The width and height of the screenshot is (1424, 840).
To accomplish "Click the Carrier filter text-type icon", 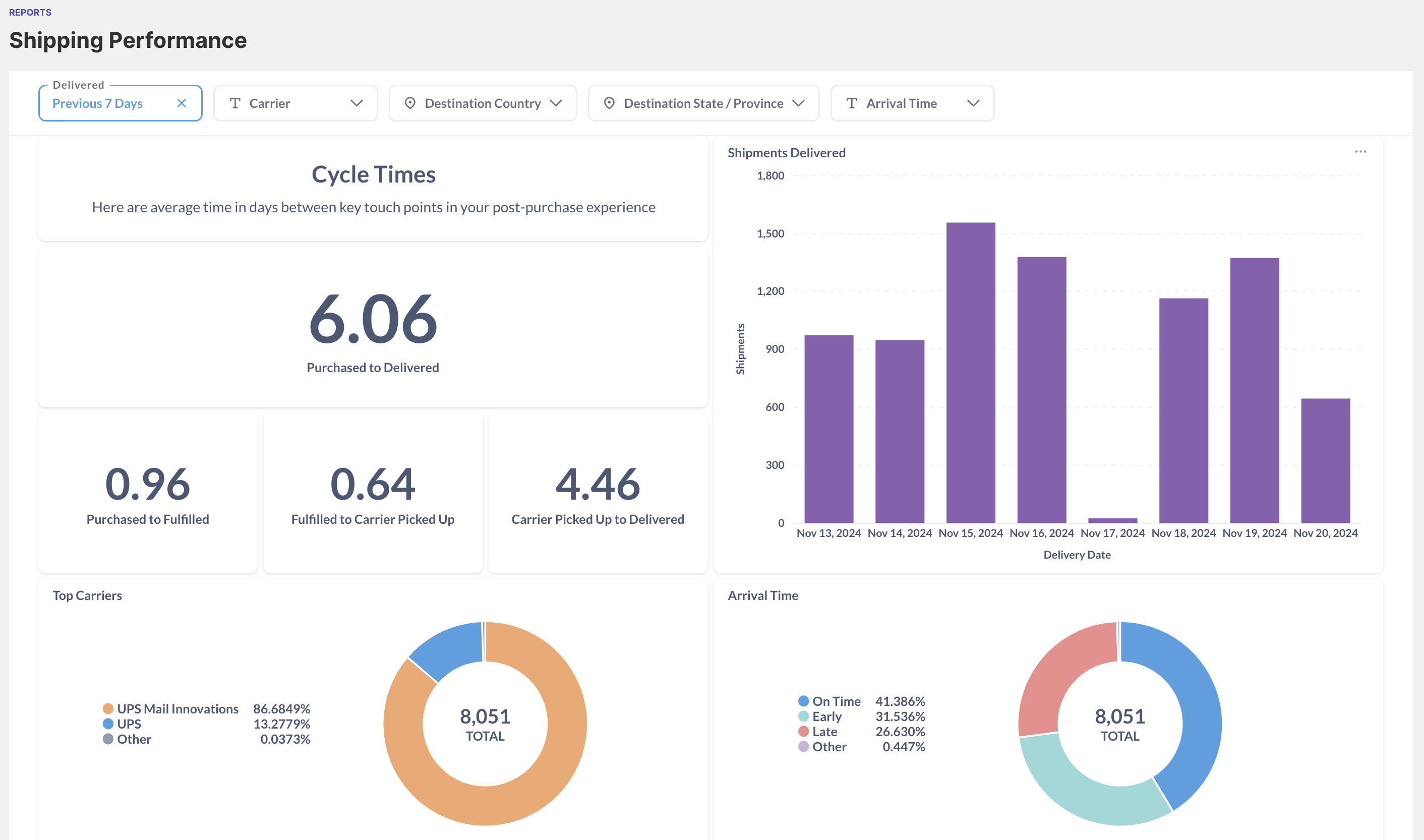I will (x=235, y=103).
